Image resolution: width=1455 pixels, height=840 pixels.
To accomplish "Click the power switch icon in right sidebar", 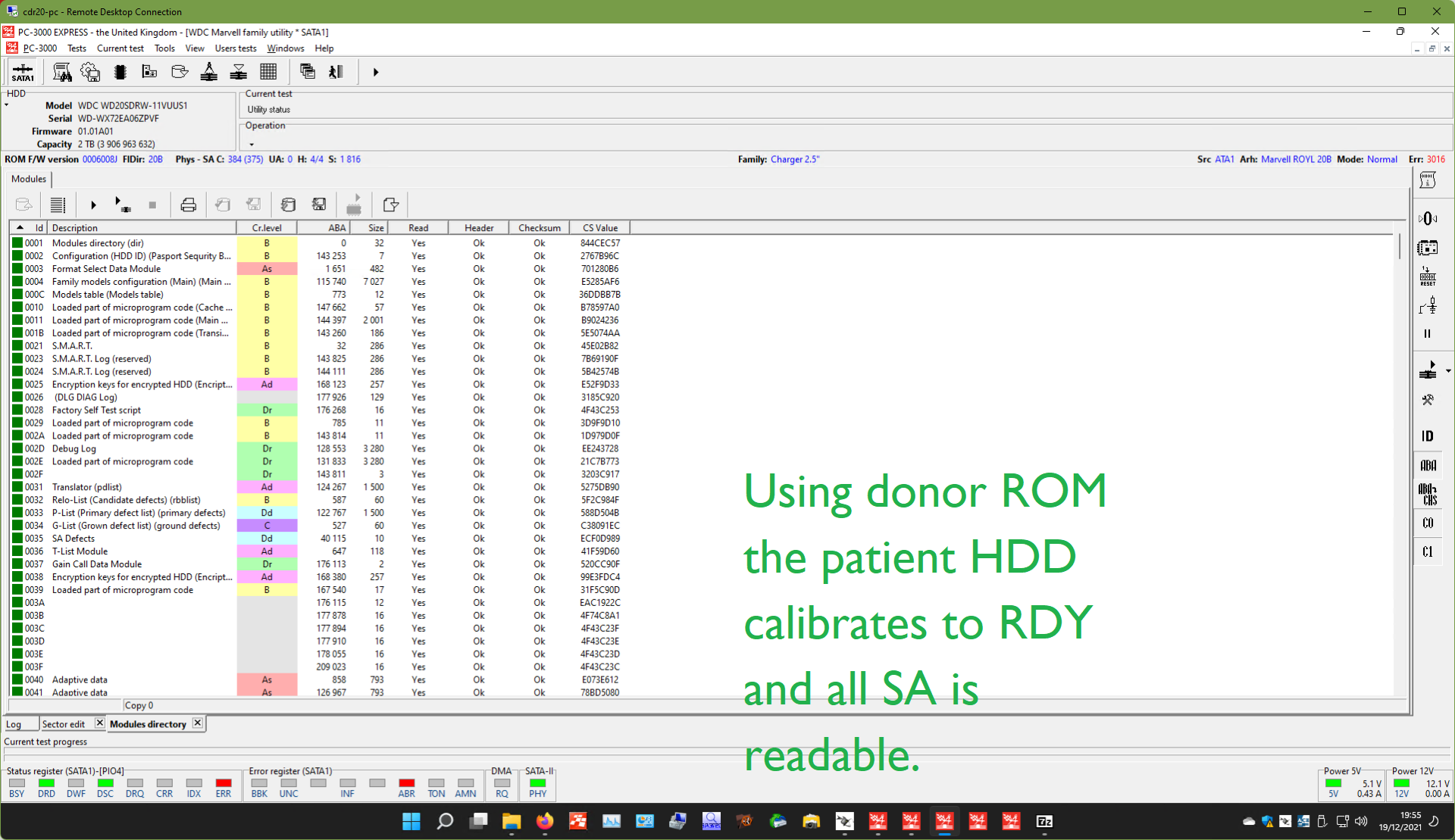I will 1428,305.
